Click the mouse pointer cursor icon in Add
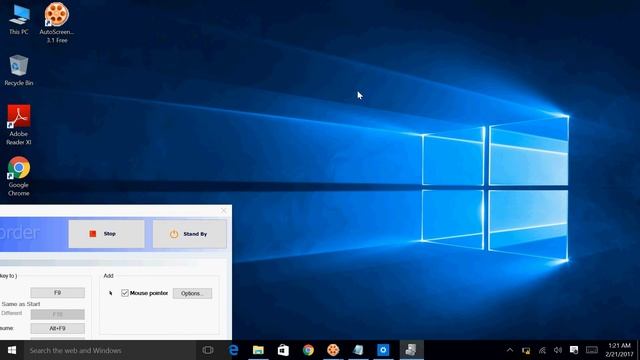Screen dimensions: 640x360 click(x=111, y=293)
